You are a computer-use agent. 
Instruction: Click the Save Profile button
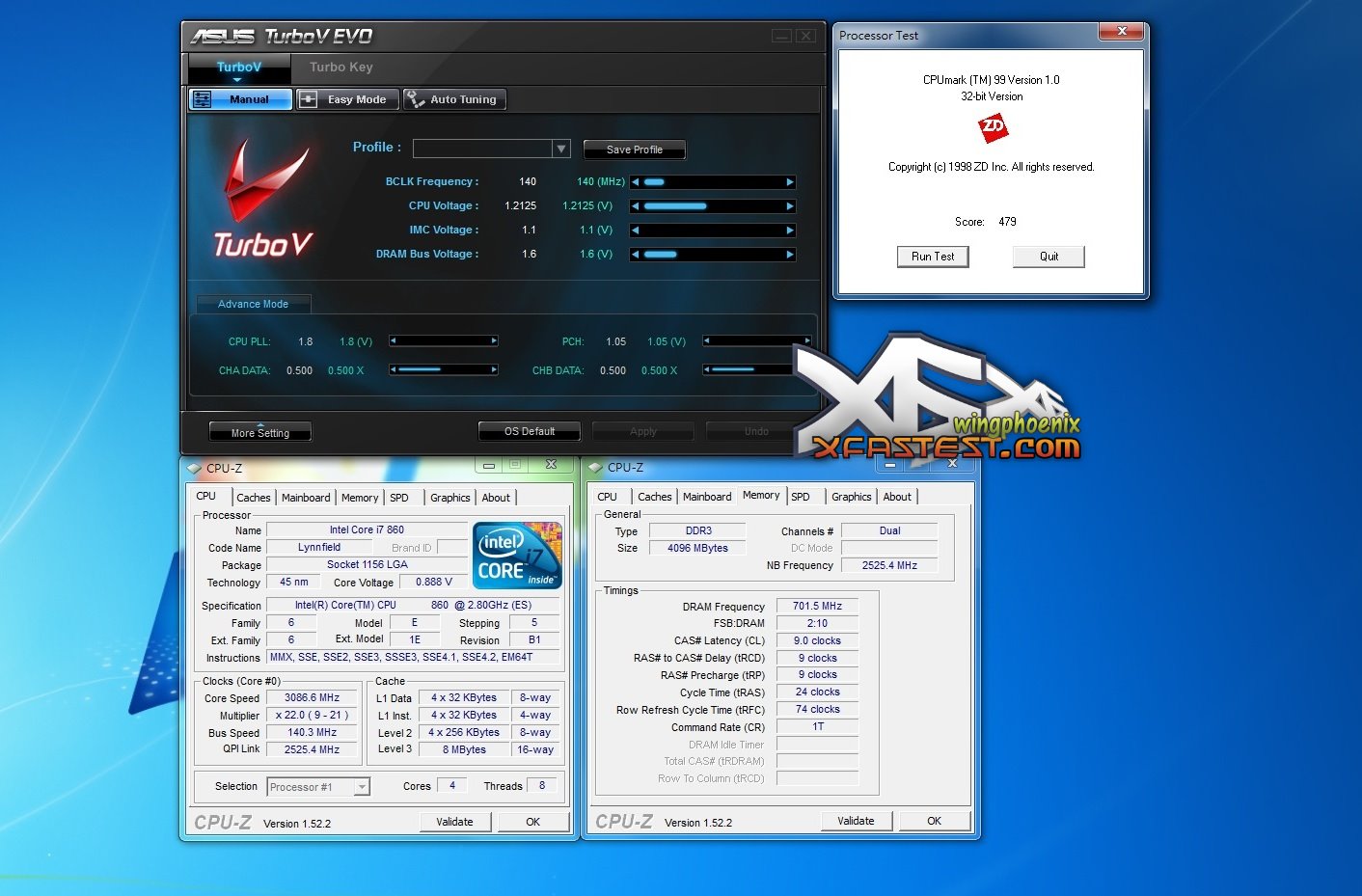pos(635,149)
